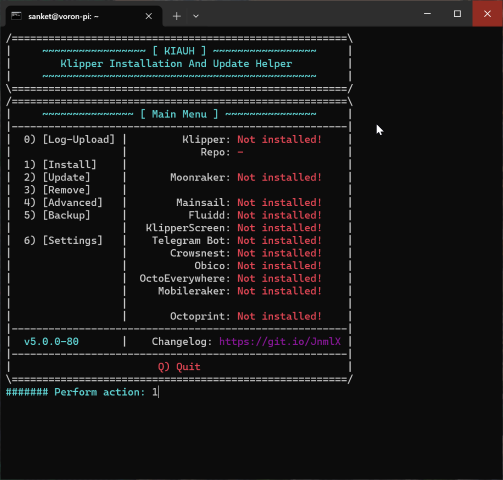Click the [Update] menu option
Viewport: 503px width, 480px height.
(x=57, y=177)
